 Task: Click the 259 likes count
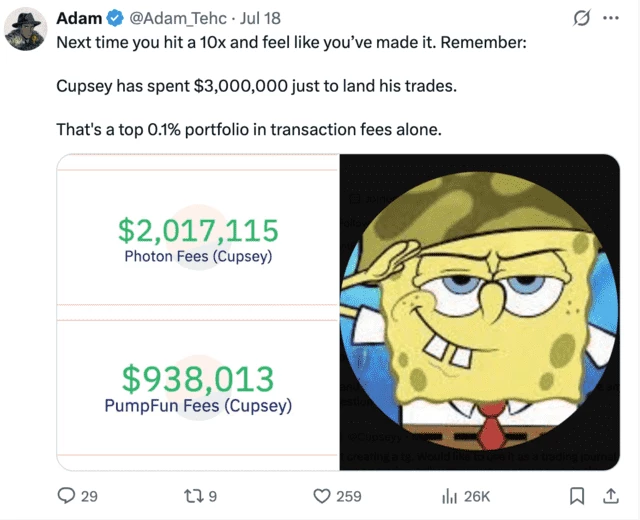tap(349, 495)
